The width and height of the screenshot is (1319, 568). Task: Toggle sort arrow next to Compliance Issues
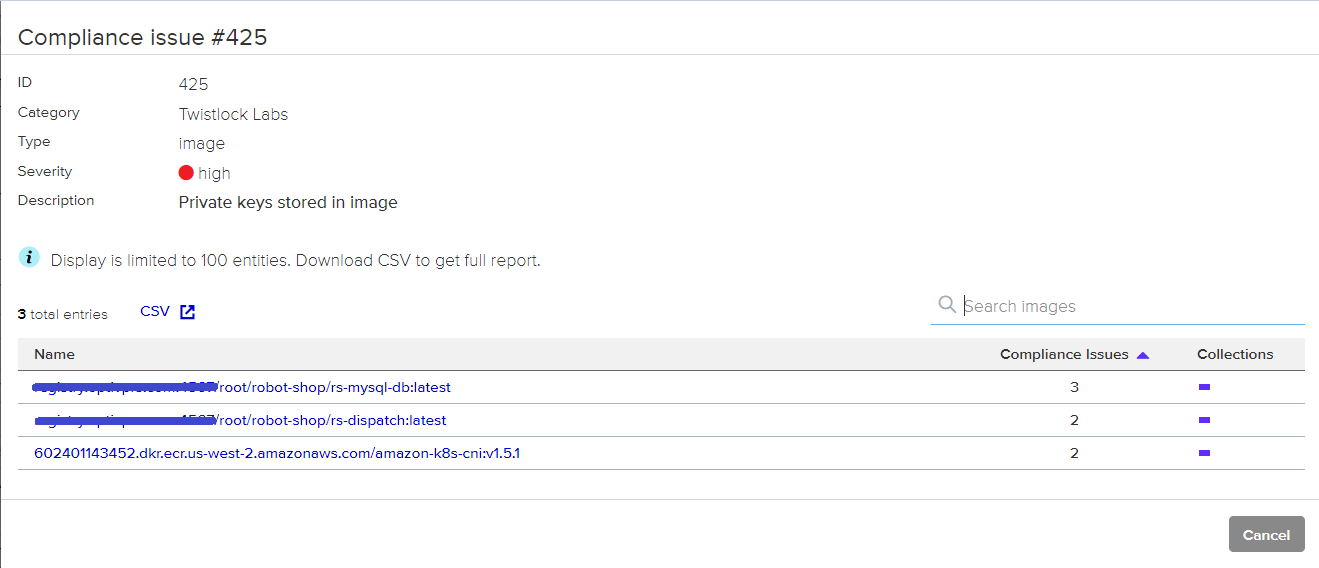click(1143, 355)
